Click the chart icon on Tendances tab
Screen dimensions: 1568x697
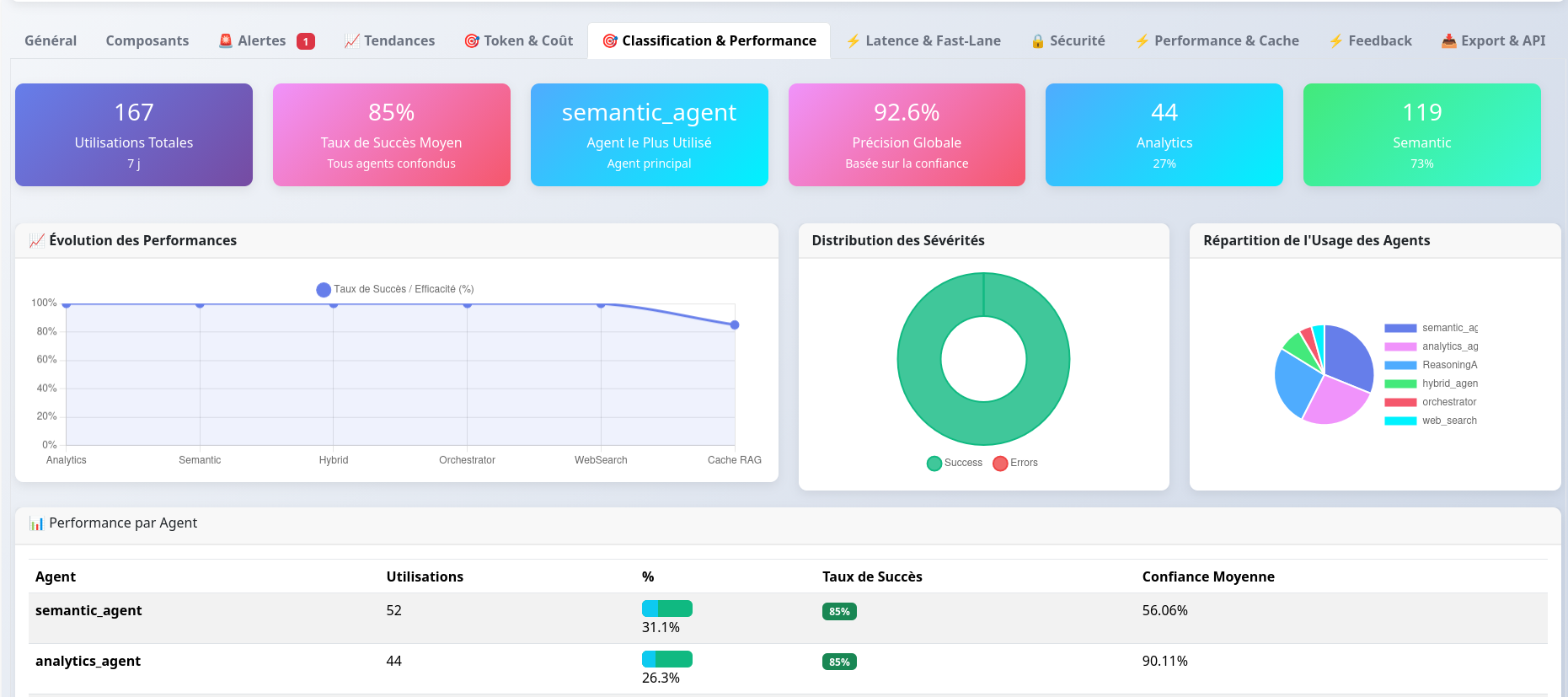(351, 40)
